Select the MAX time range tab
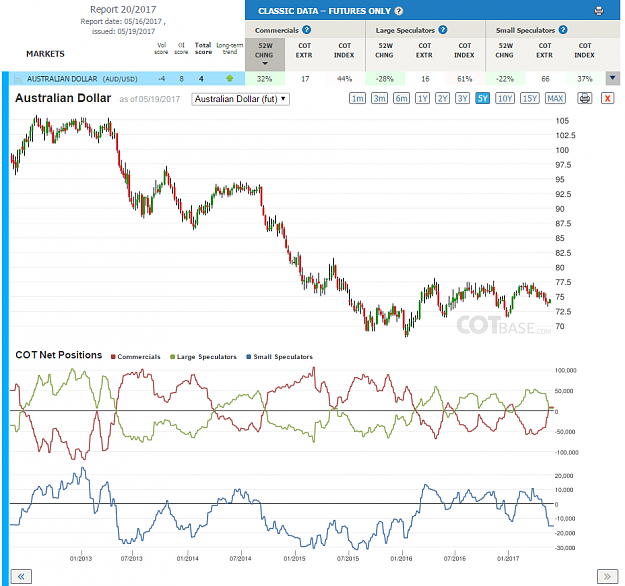Viewport: 625px width, 586px height. point(555,98)
